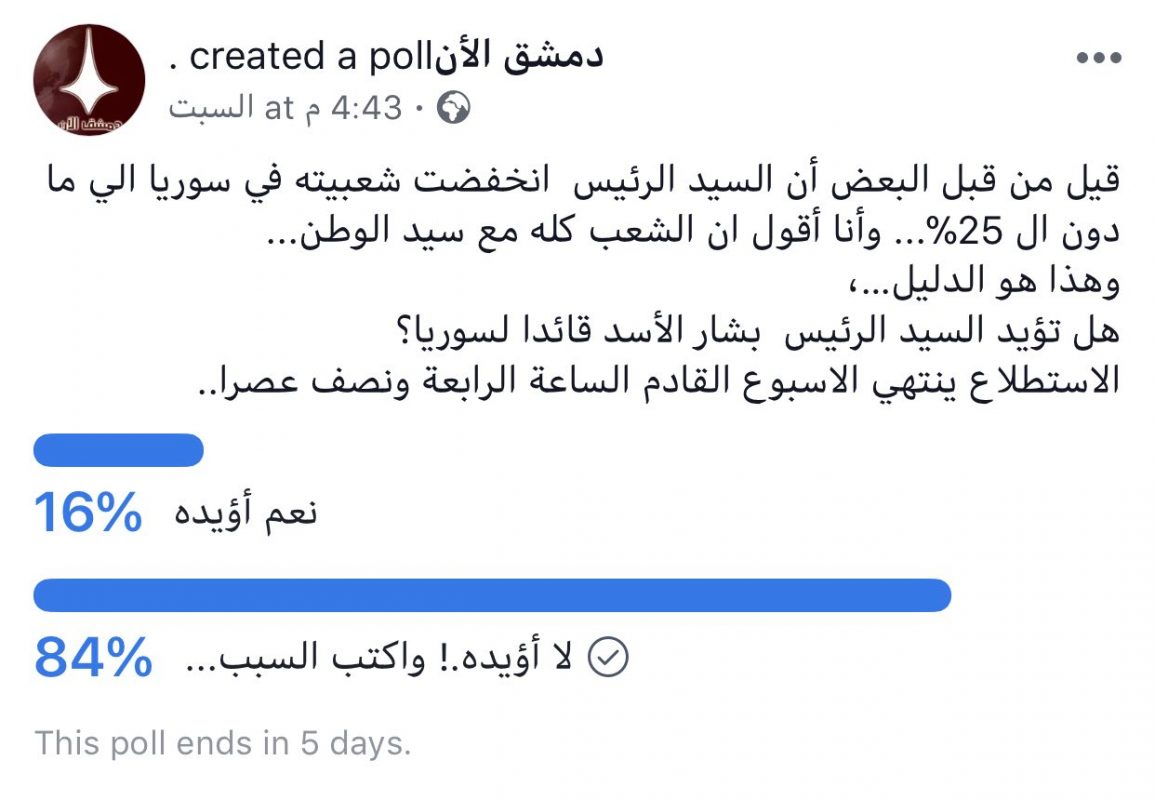Click the 16% vote result bar

[119, 450]
